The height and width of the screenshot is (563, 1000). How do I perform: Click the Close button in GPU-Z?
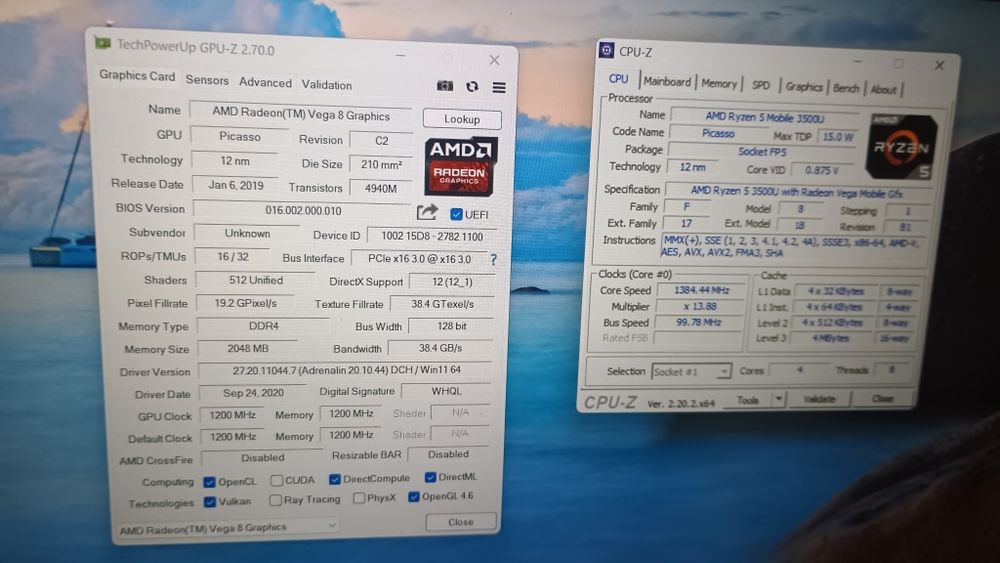(x=460, y=522)
